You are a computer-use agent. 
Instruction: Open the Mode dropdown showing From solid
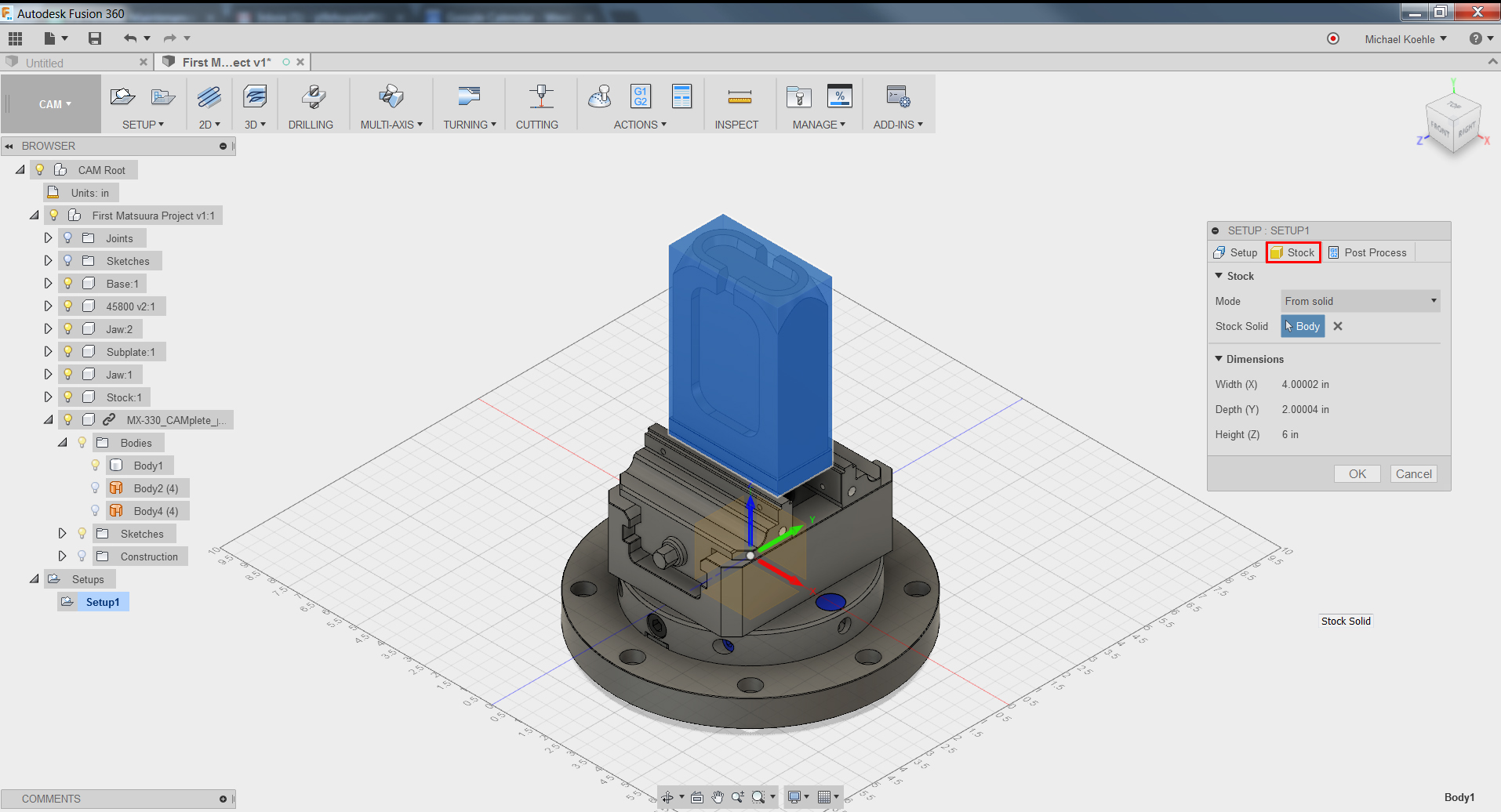point(1361,301)
